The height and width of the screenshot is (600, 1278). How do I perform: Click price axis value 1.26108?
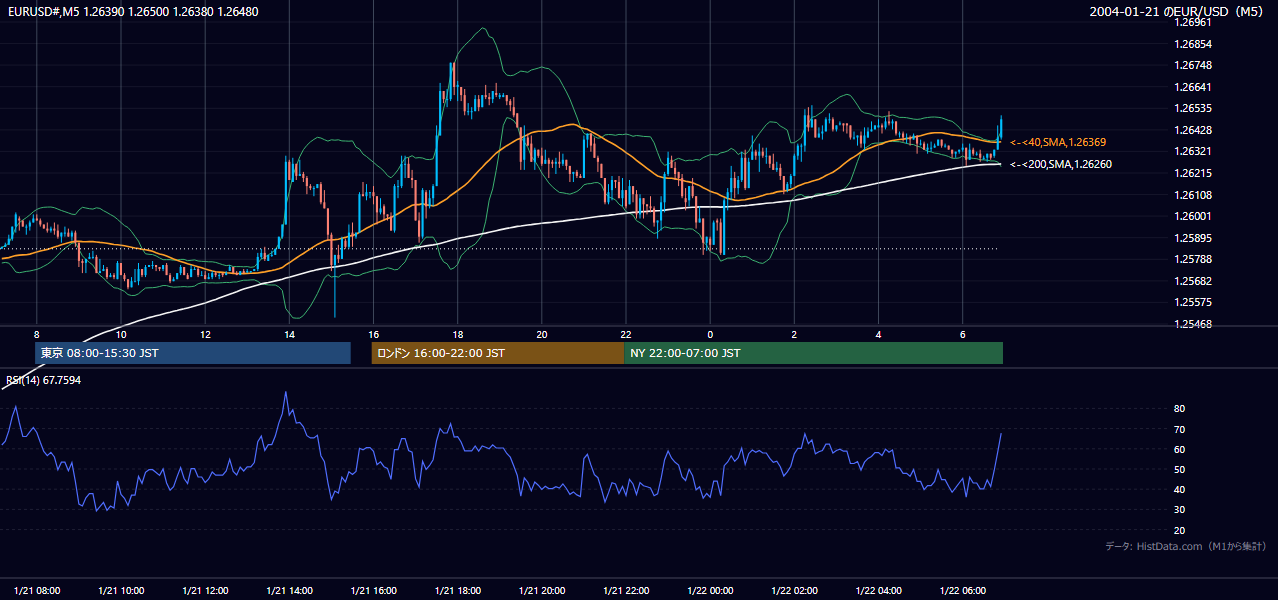click(x=1194, y=195)
